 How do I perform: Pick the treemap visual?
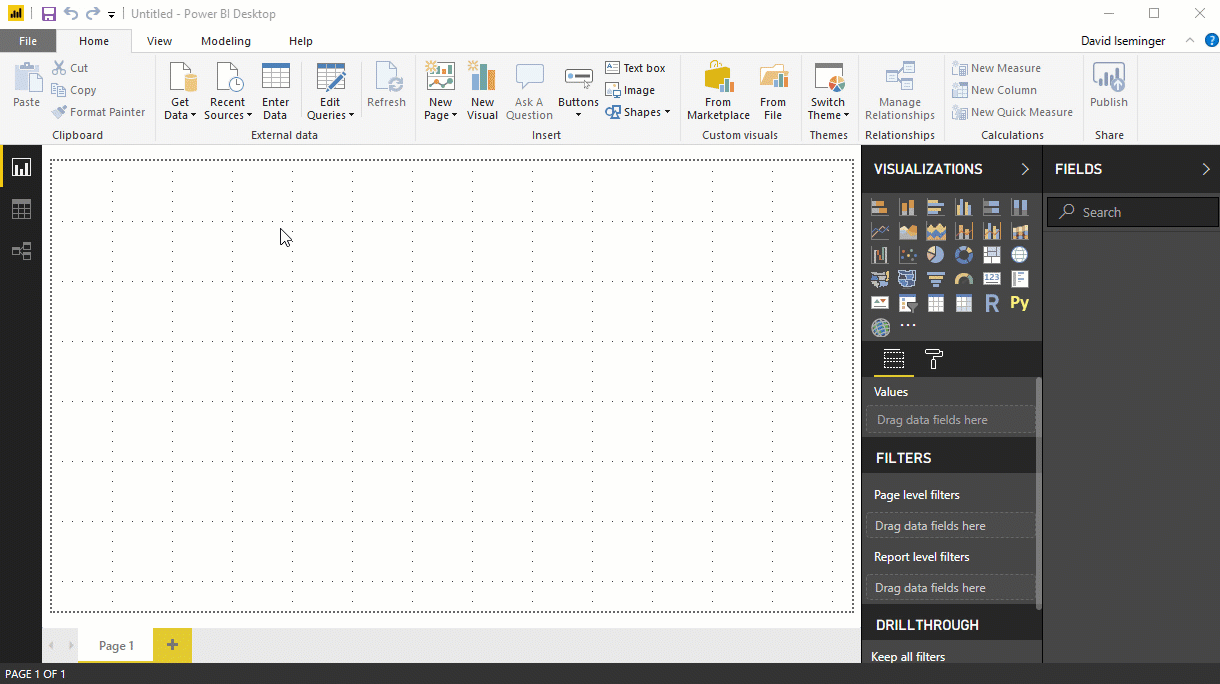pyautogui.click(x=992, y=255)
